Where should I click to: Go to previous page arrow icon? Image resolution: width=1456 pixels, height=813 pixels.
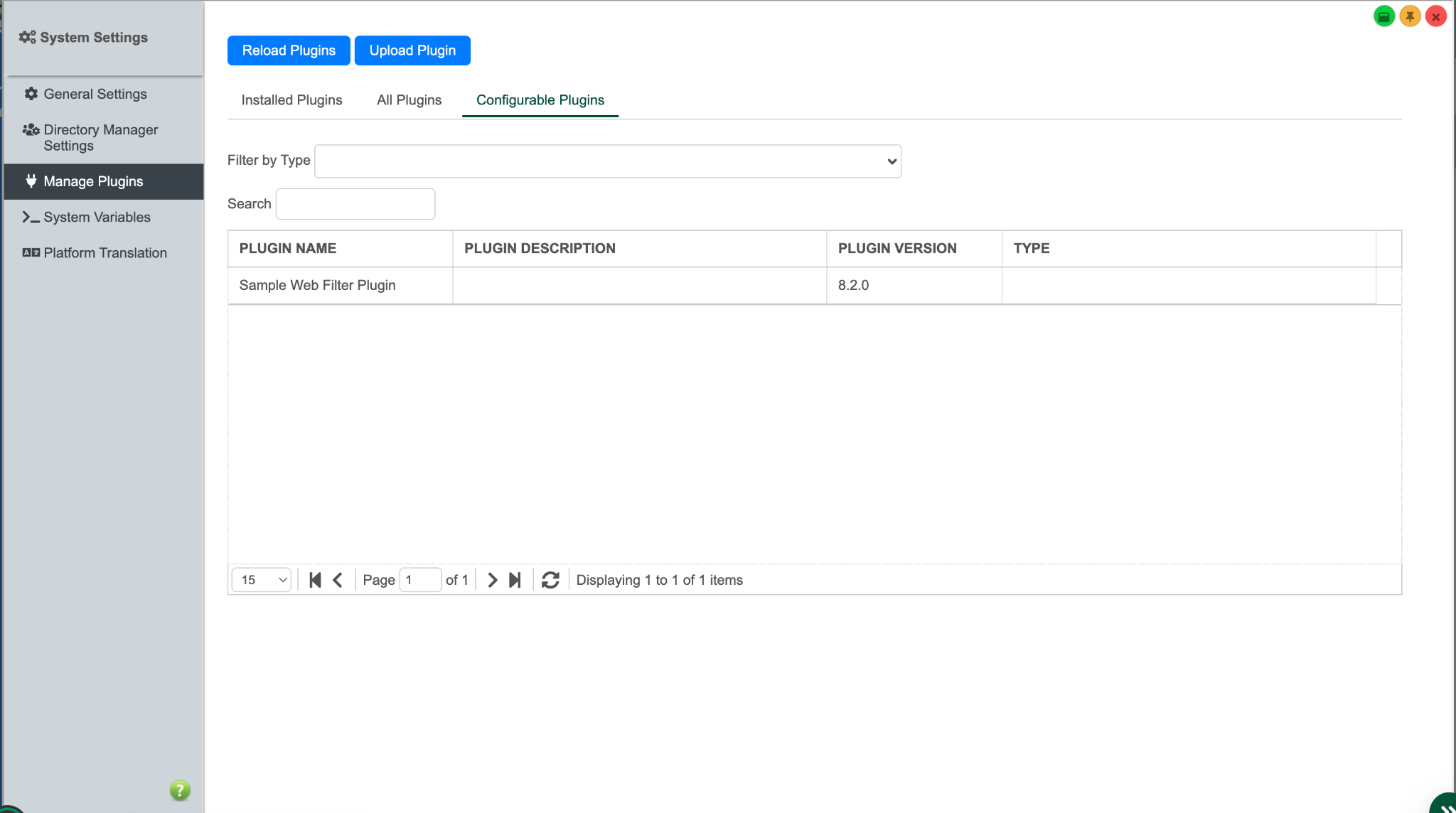click(x=338, y=580)
